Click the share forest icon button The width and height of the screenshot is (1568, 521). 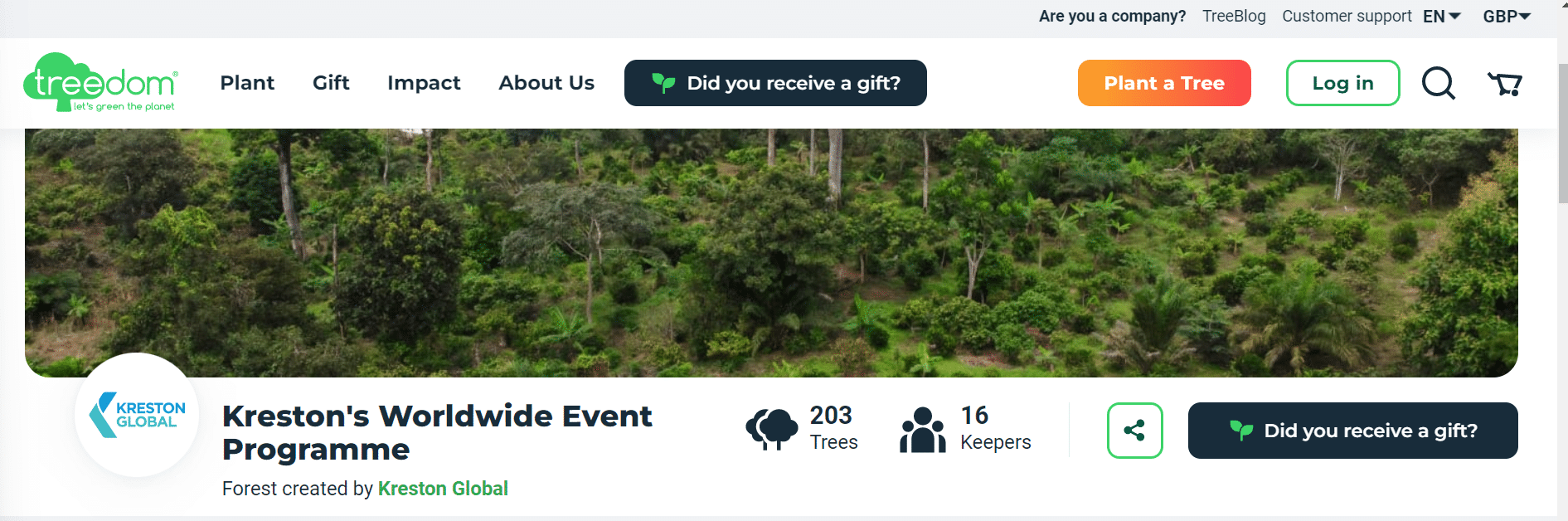coord(1134,431)
